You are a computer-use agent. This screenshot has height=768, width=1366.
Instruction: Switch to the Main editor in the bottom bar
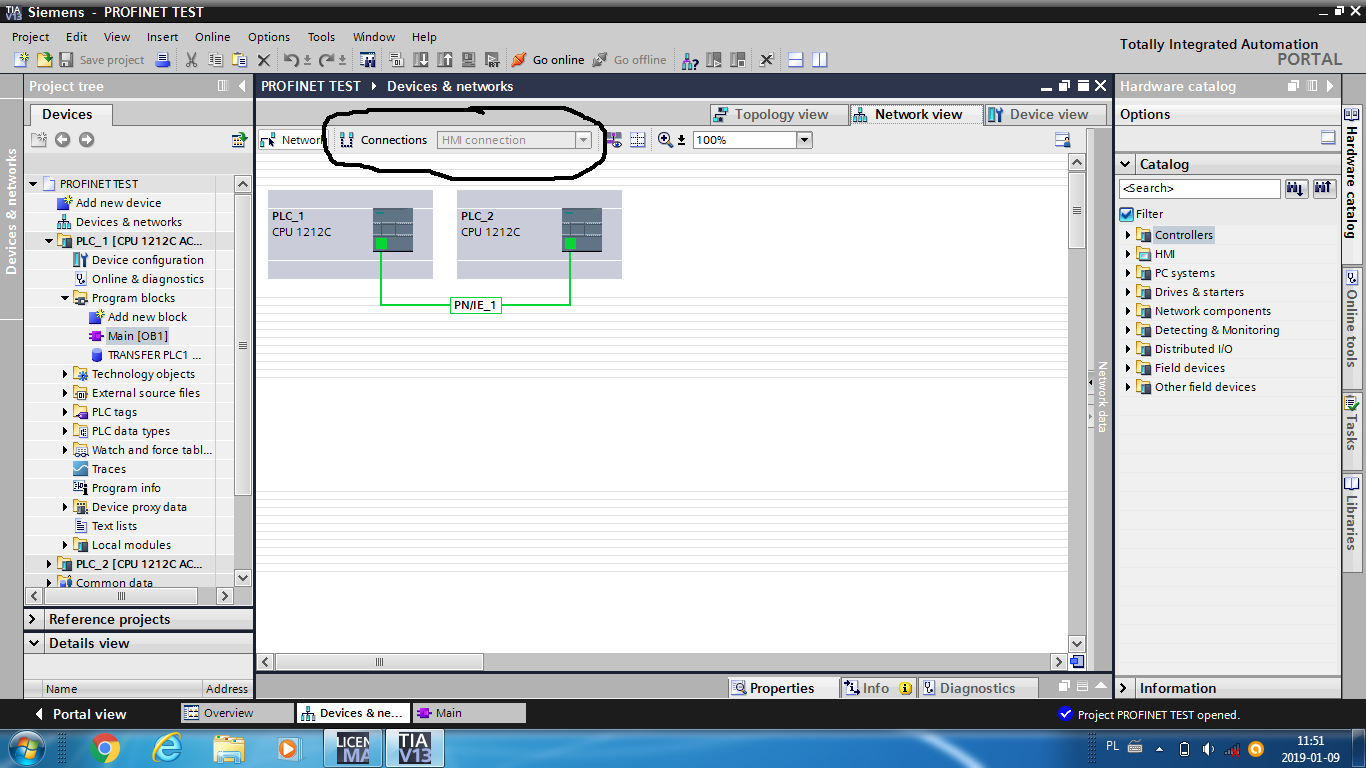(469, 713)
